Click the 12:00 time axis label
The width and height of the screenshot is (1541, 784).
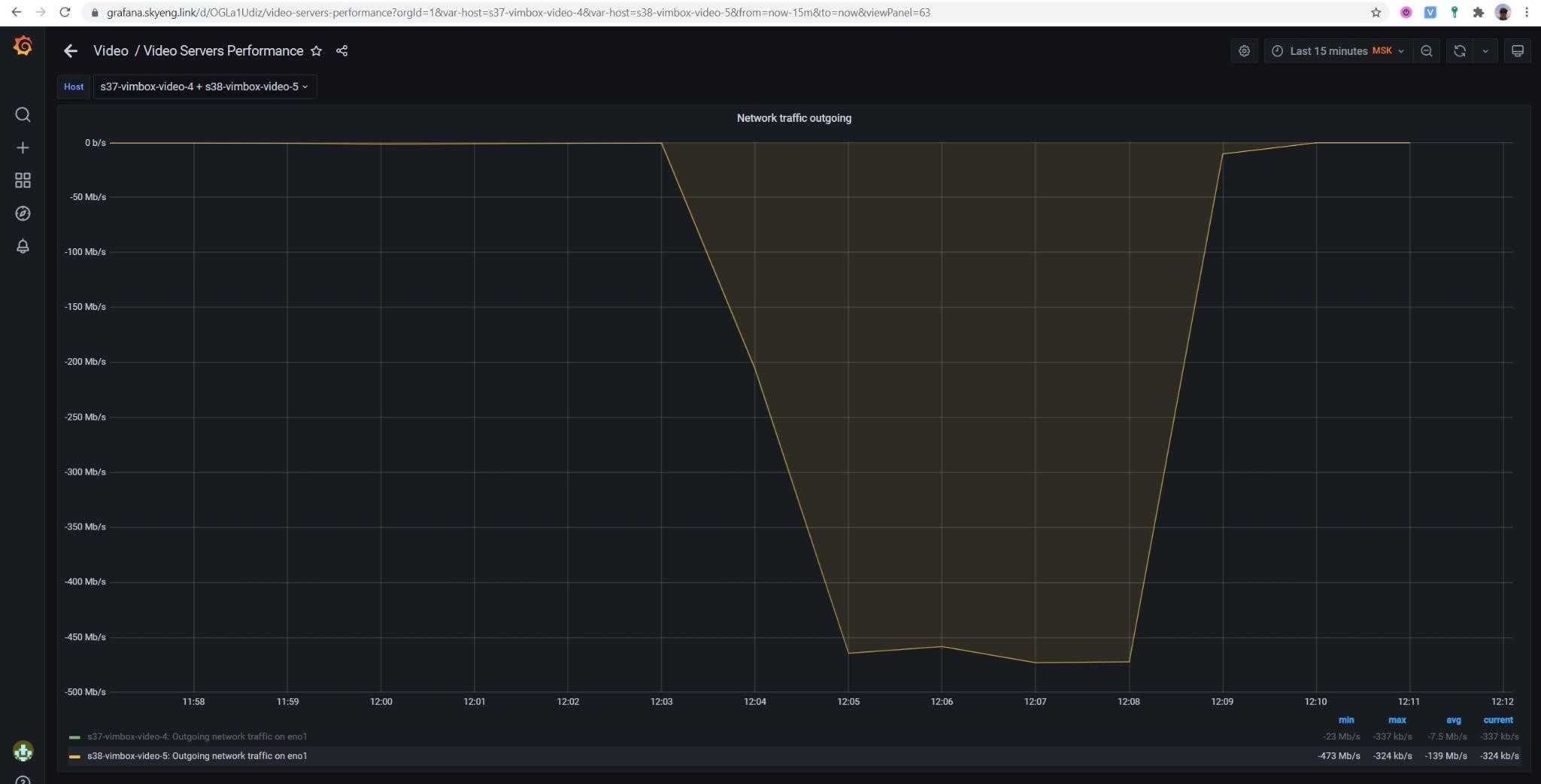[x=381, y=701]
